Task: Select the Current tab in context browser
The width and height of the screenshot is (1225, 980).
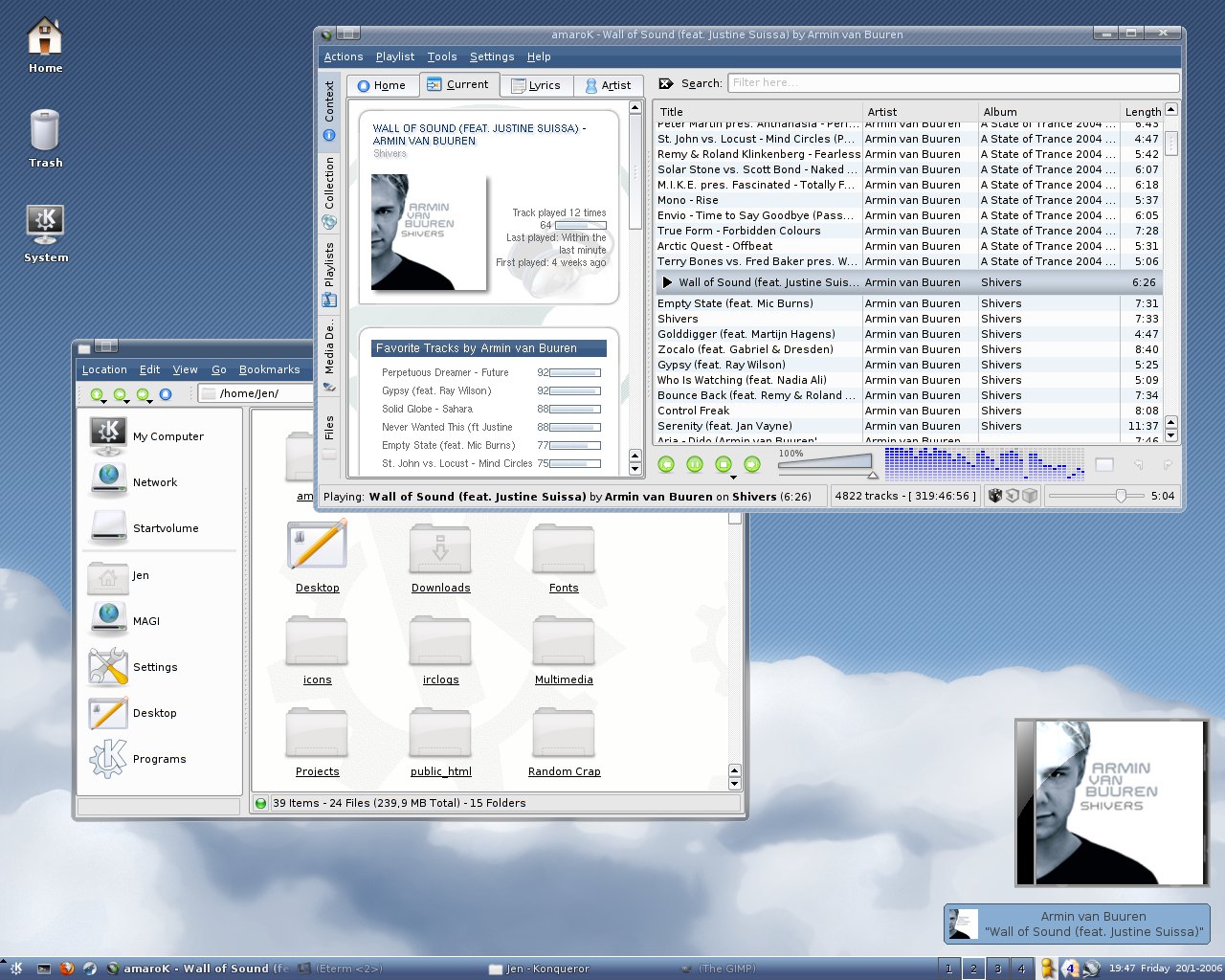Action: [x=458, y=84]
